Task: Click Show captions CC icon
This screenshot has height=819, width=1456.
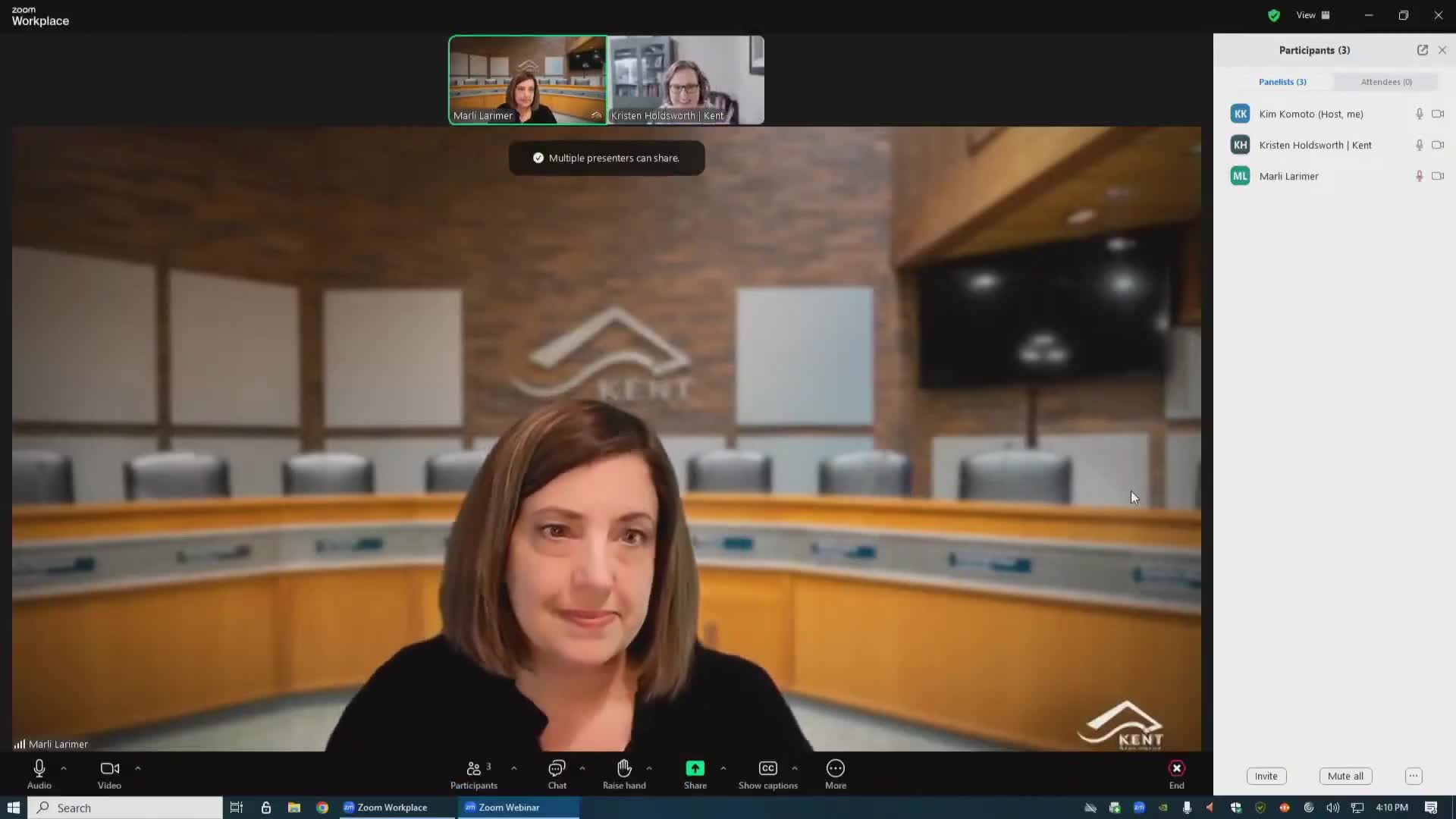Action: point(767,768)
